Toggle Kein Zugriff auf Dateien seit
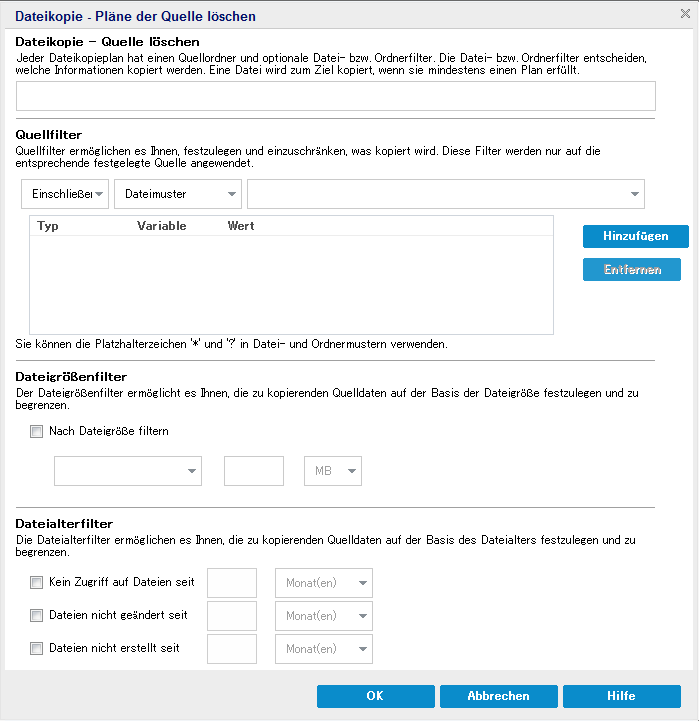 (37, 582)
